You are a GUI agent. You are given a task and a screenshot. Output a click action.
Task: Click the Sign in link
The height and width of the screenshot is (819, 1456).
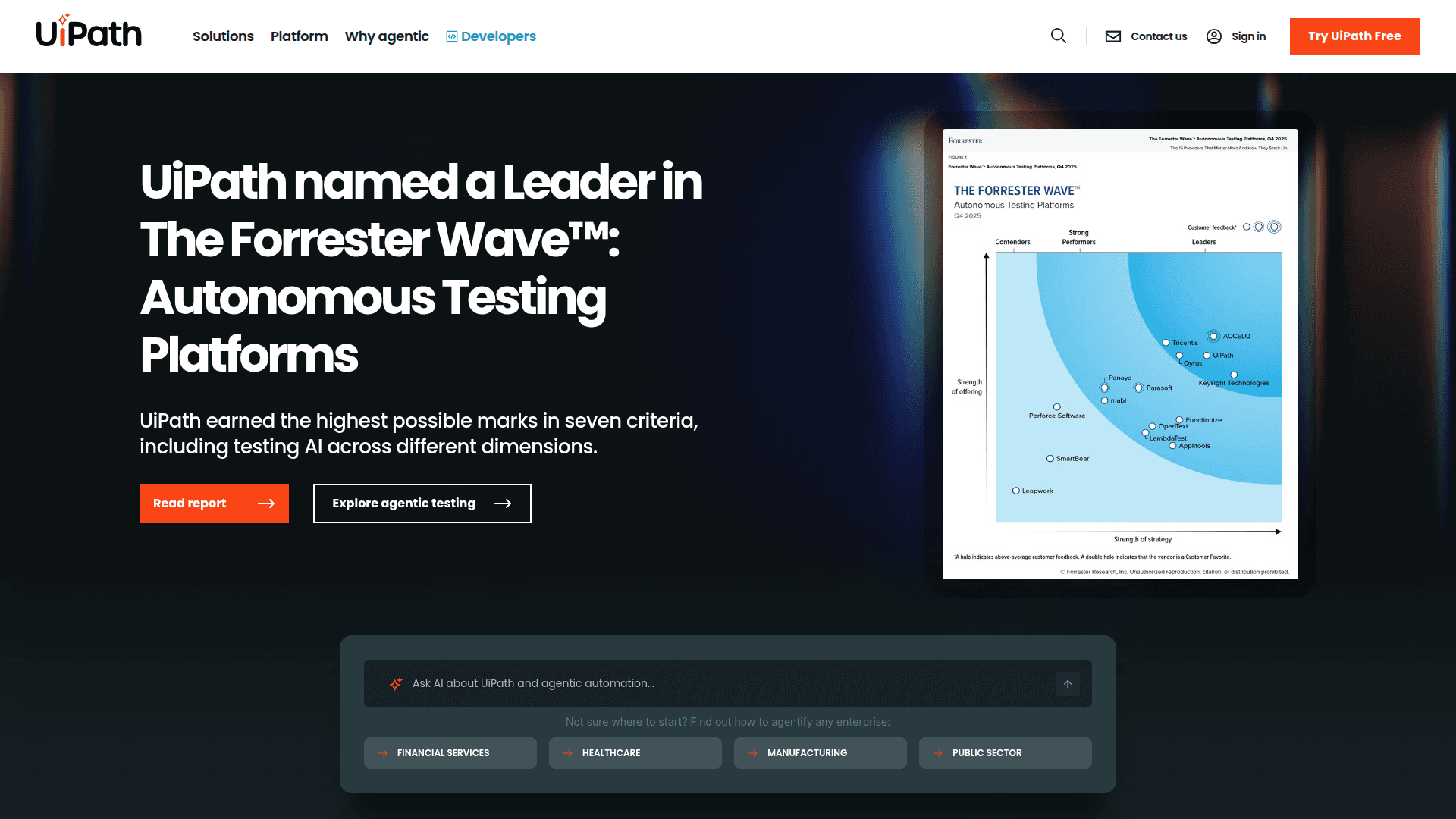tap(1248, 36)
